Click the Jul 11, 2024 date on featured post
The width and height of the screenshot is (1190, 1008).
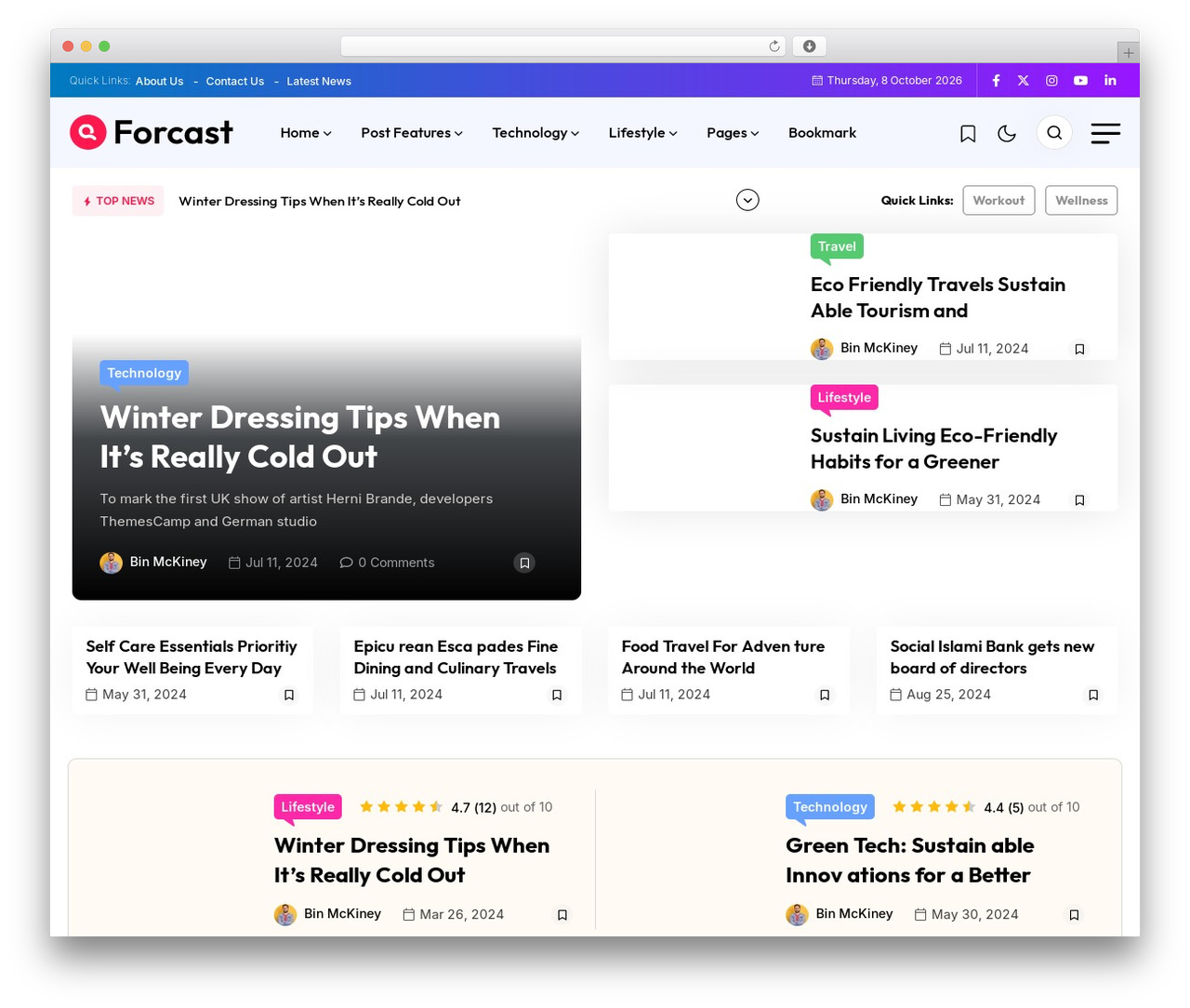point(273,563)
